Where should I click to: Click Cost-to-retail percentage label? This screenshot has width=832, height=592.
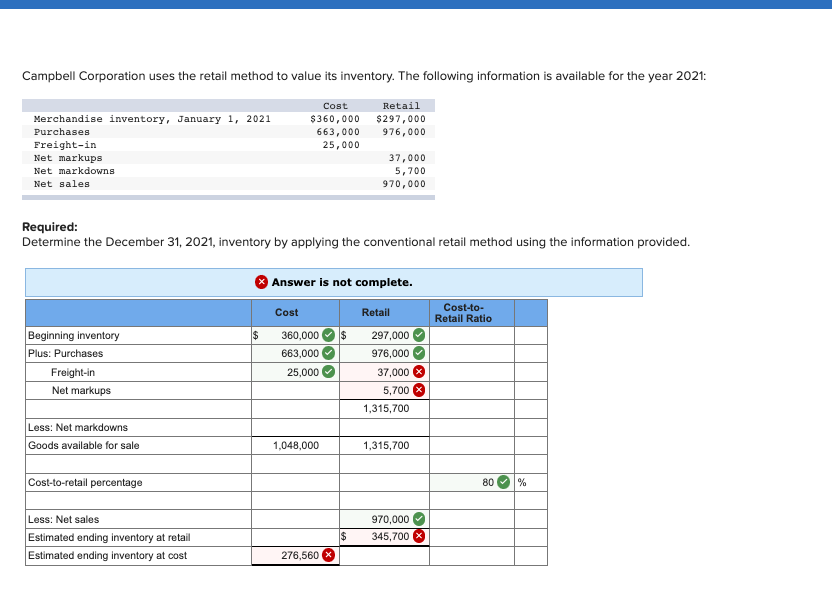click(85, 482)
